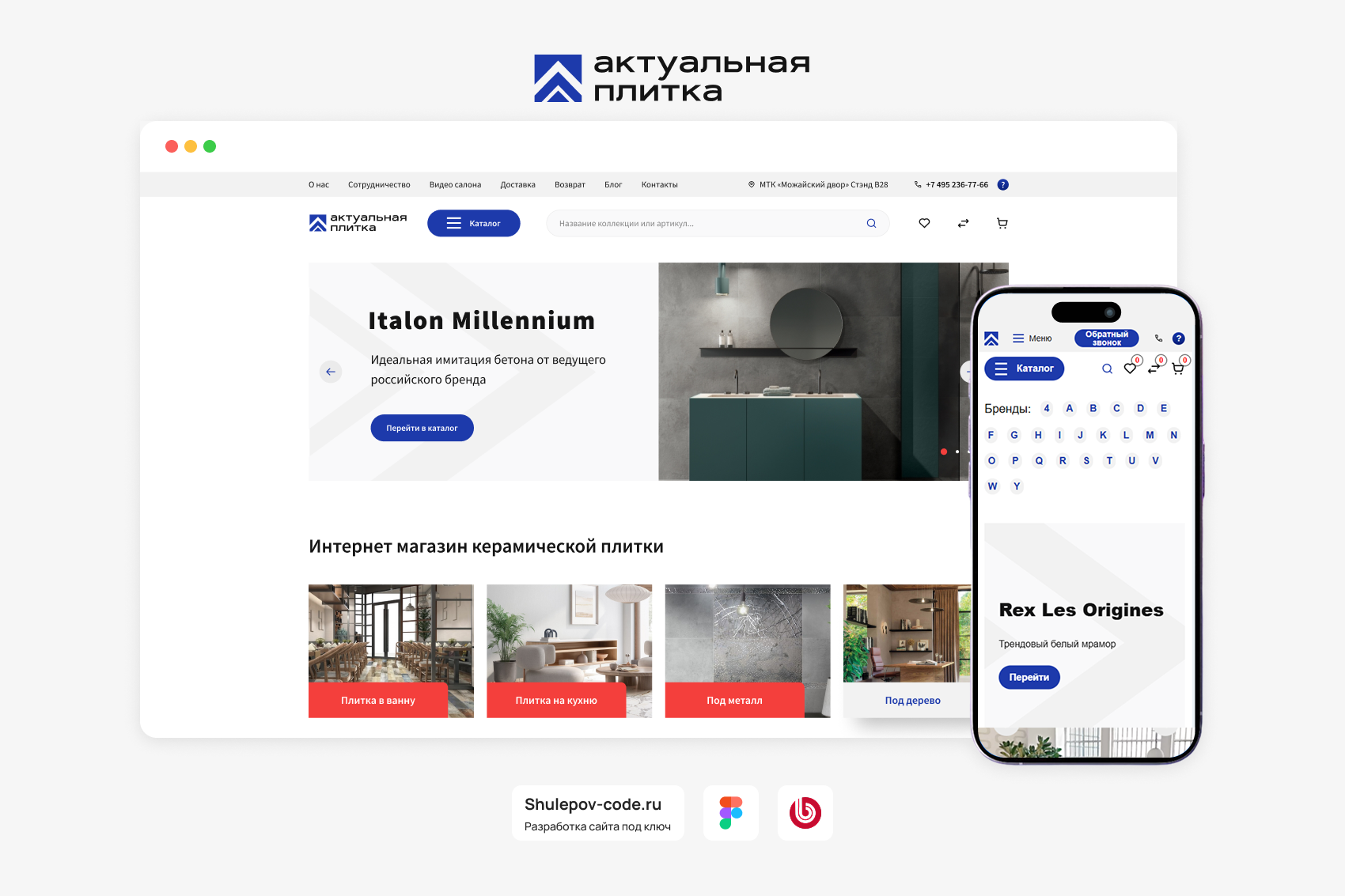
Task: Select brand letter N on mobile
Action: click(x=1174, y=435)
